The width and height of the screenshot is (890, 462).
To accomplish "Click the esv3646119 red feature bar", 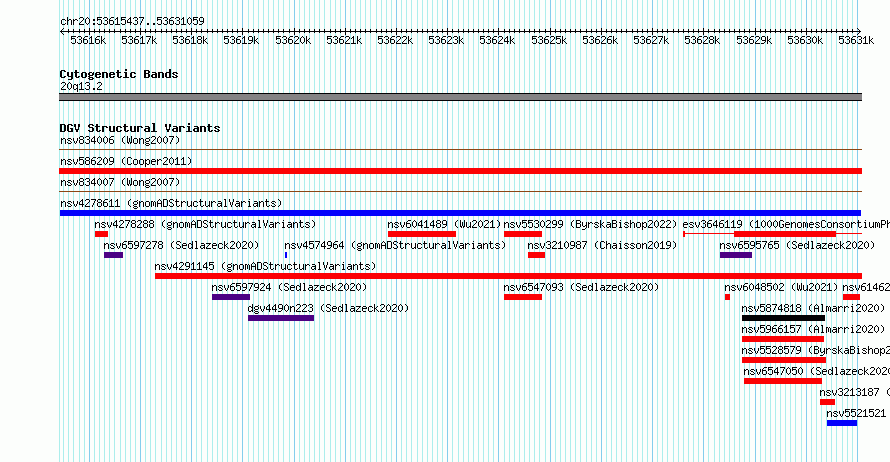I will tap(784, 234).
